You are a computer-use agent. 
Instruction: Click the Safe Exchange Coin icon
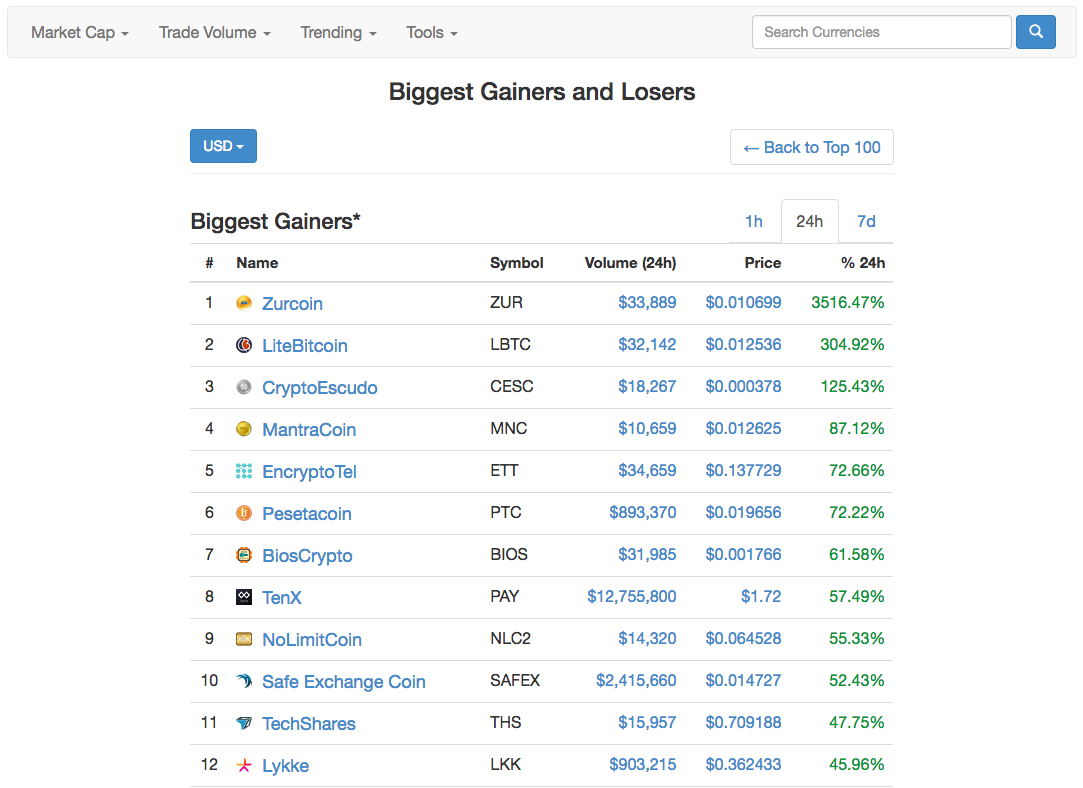click(x=244, y=681)
